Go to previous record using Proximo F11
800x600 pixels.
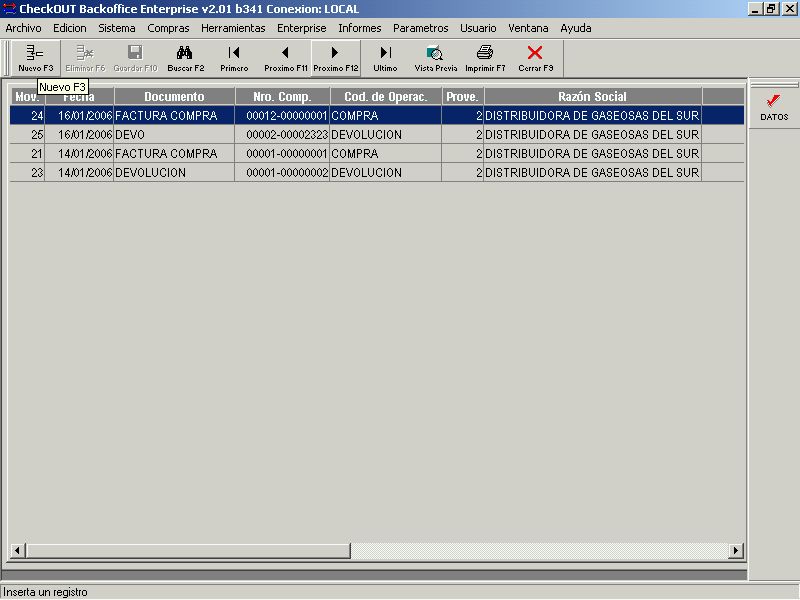(x=286, y=58)
